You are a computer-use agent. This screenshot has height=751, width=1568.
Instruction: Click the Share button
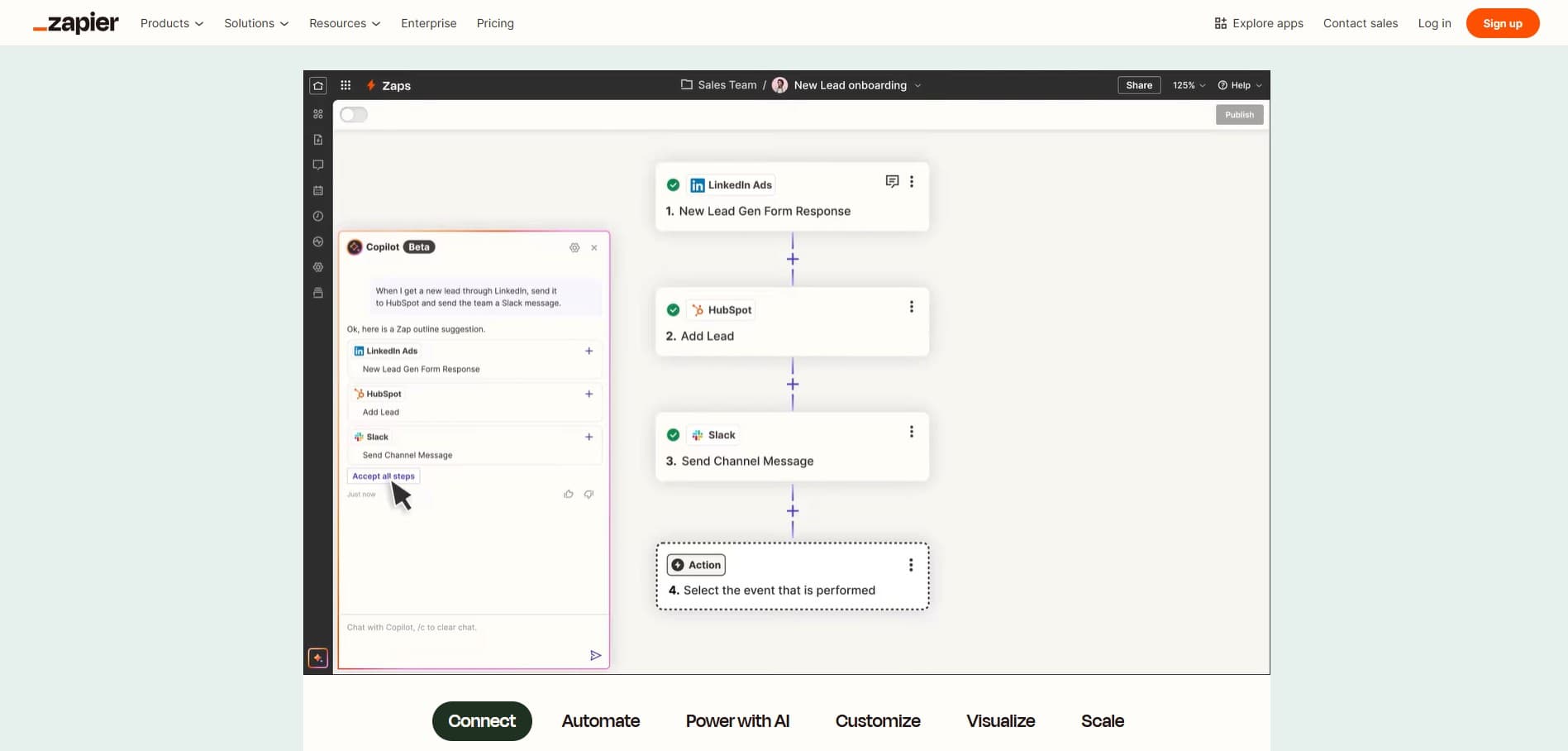pos(1139,85)
